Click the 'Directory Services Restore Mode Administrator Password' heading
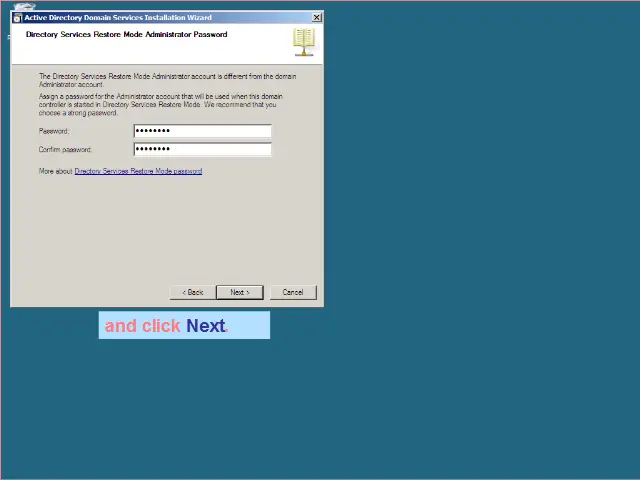 (x=127, y=34)
